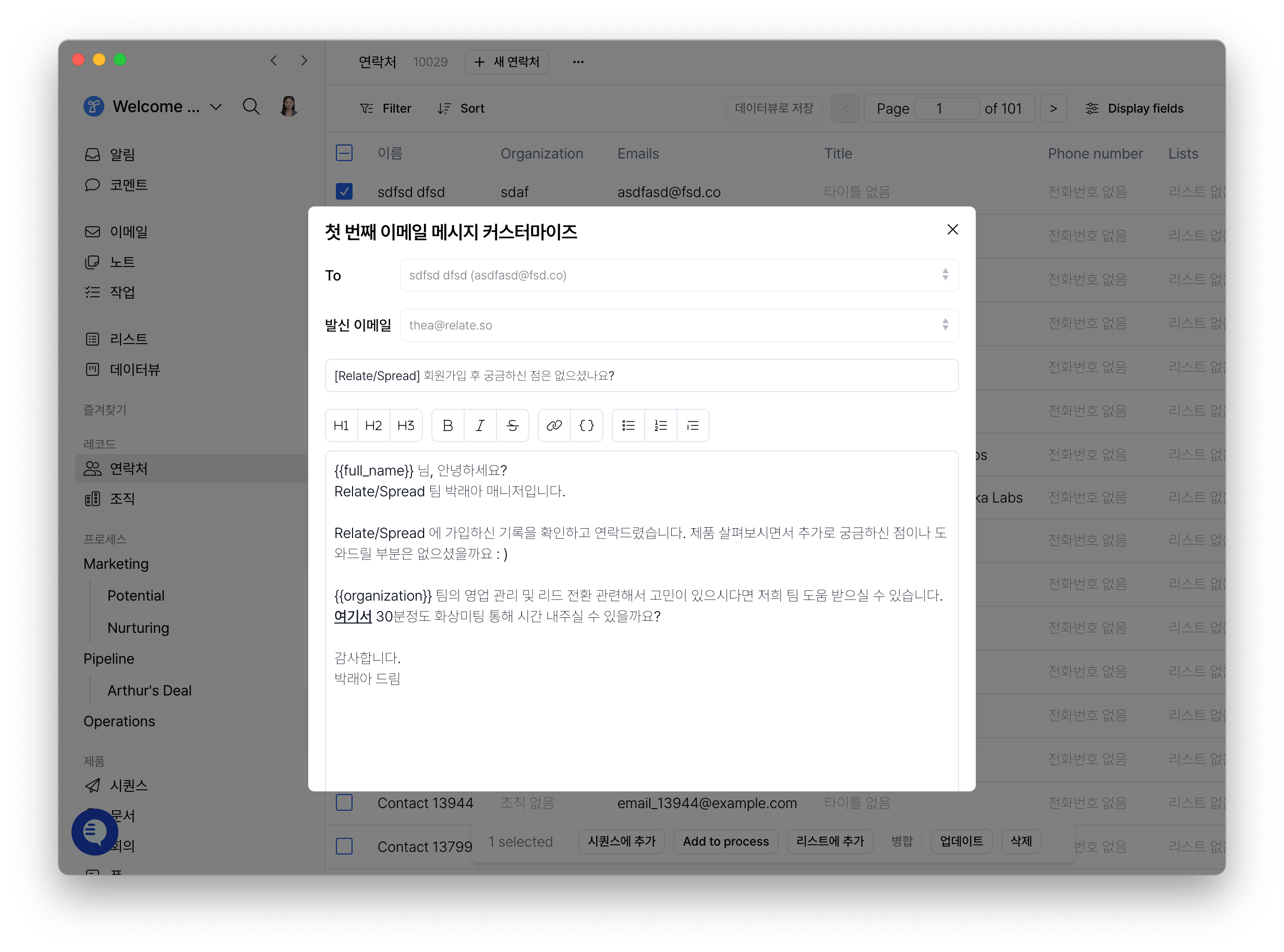
Task: Toggle bold formatting in editor
Action: pyautogui.click(x=448, y=425)
